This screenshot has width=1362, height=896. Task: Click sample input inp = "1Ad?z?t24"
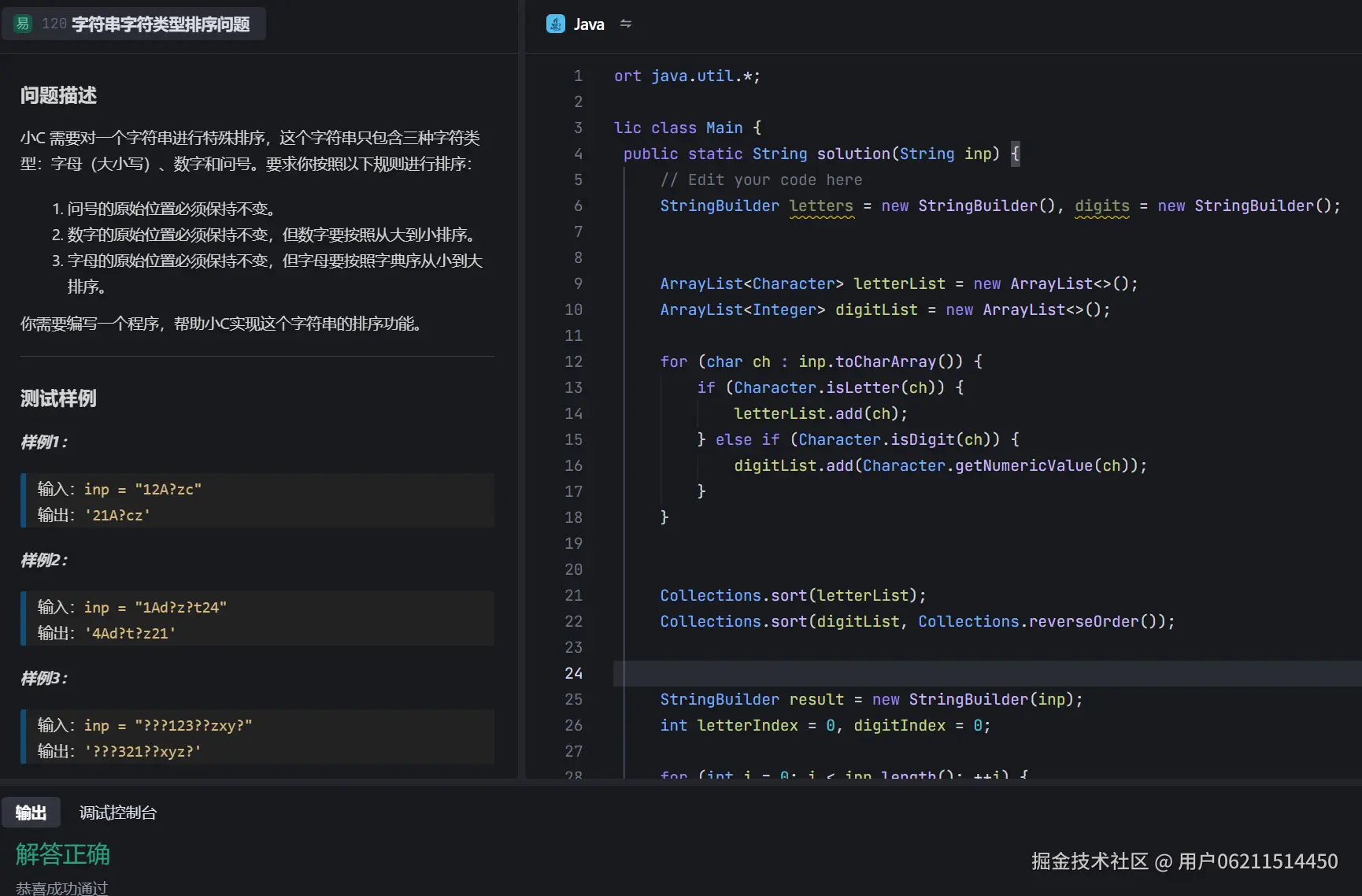tap(155, 607)
